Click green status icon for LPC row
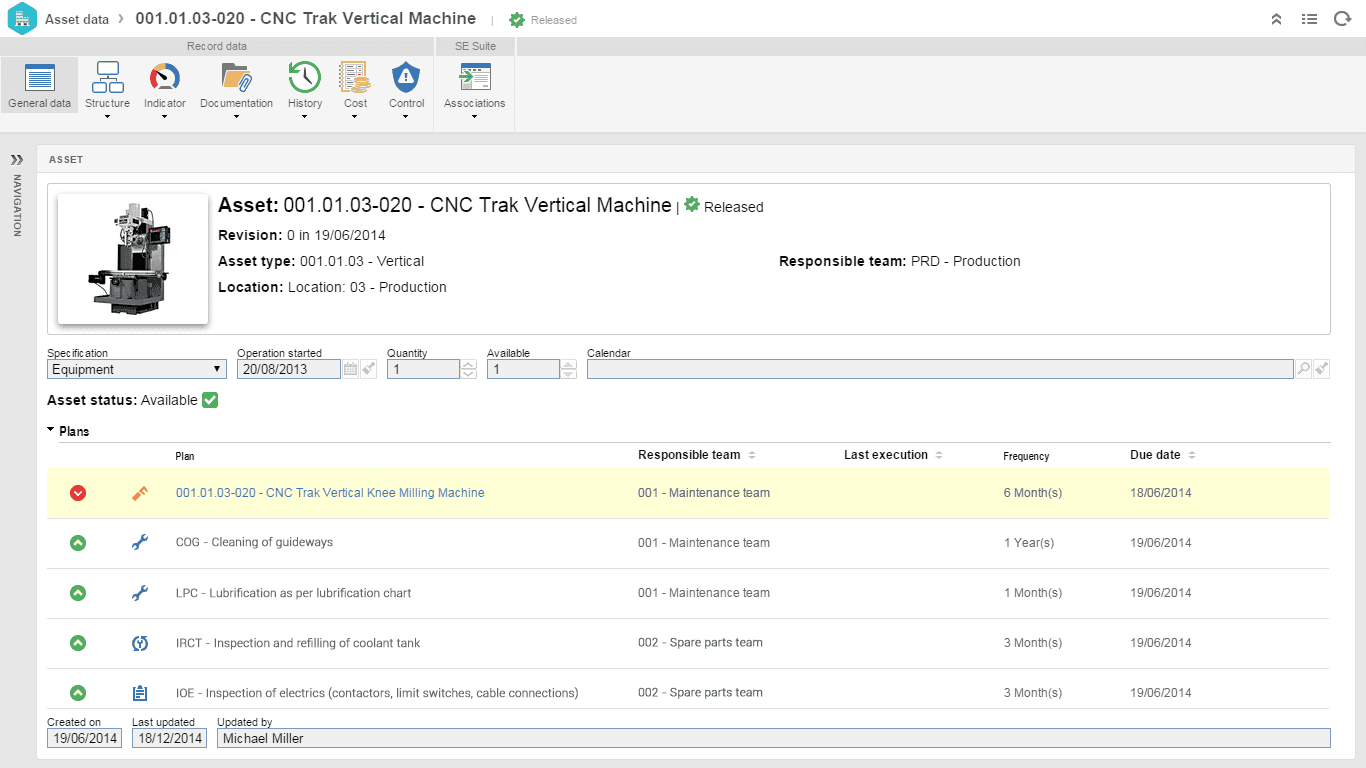 (78, 593)
